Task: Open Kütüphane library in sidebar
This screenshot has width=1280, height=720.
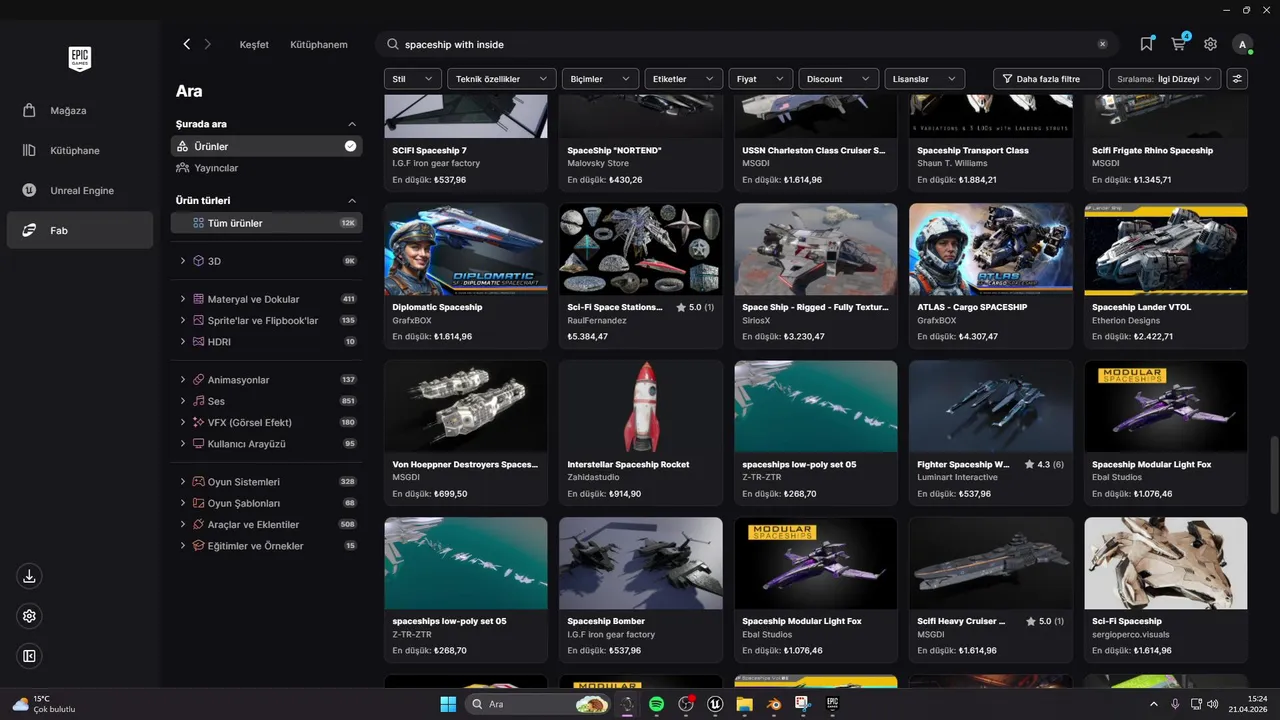Action: point(80,150)
